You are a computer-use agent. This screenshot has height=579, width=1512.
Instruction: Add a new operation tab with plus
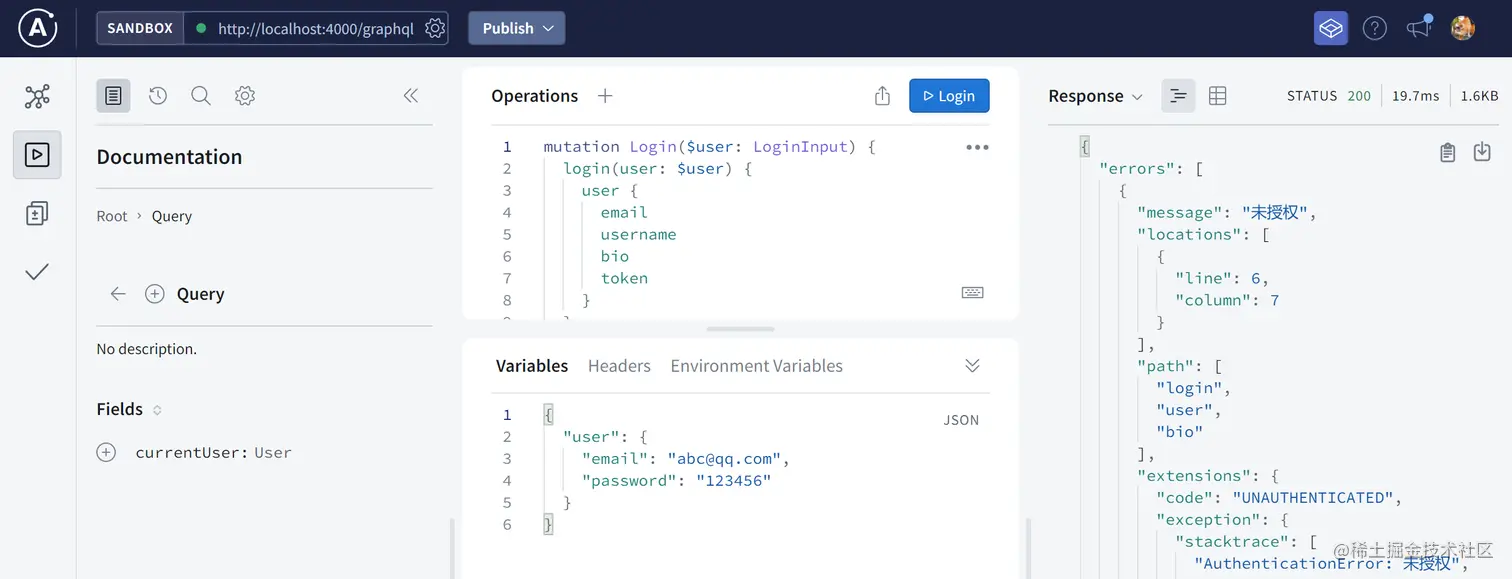pos(605,96)
